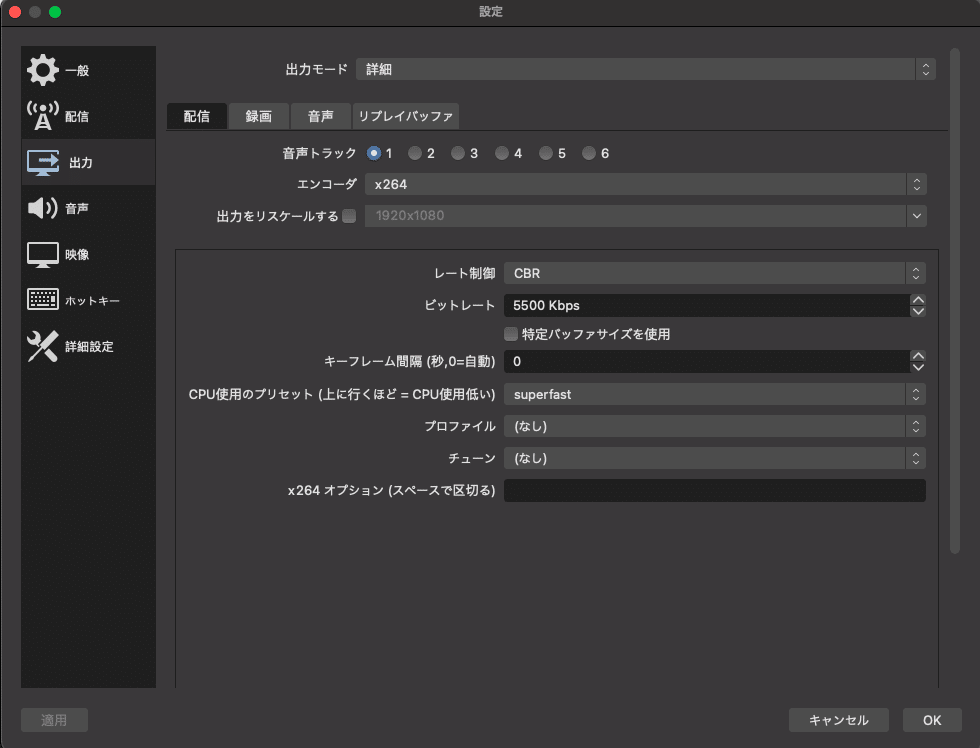Select the 出力 (Output) monitor icon
The width and height of the screenshot is (980, 748).
[42, 162]
